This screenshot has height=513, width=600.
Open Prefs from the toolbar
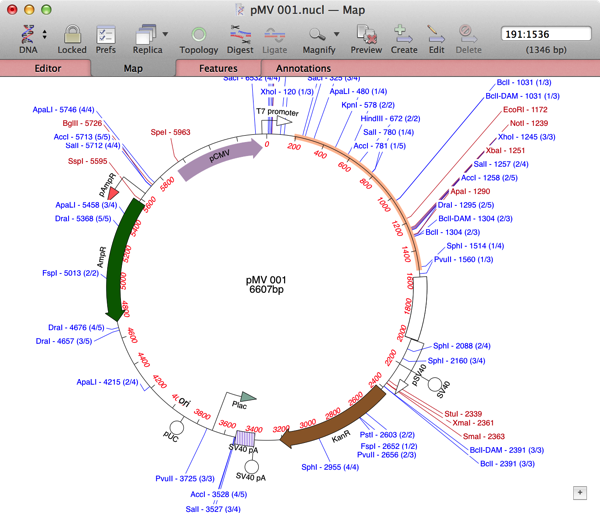tap(105, 34)
